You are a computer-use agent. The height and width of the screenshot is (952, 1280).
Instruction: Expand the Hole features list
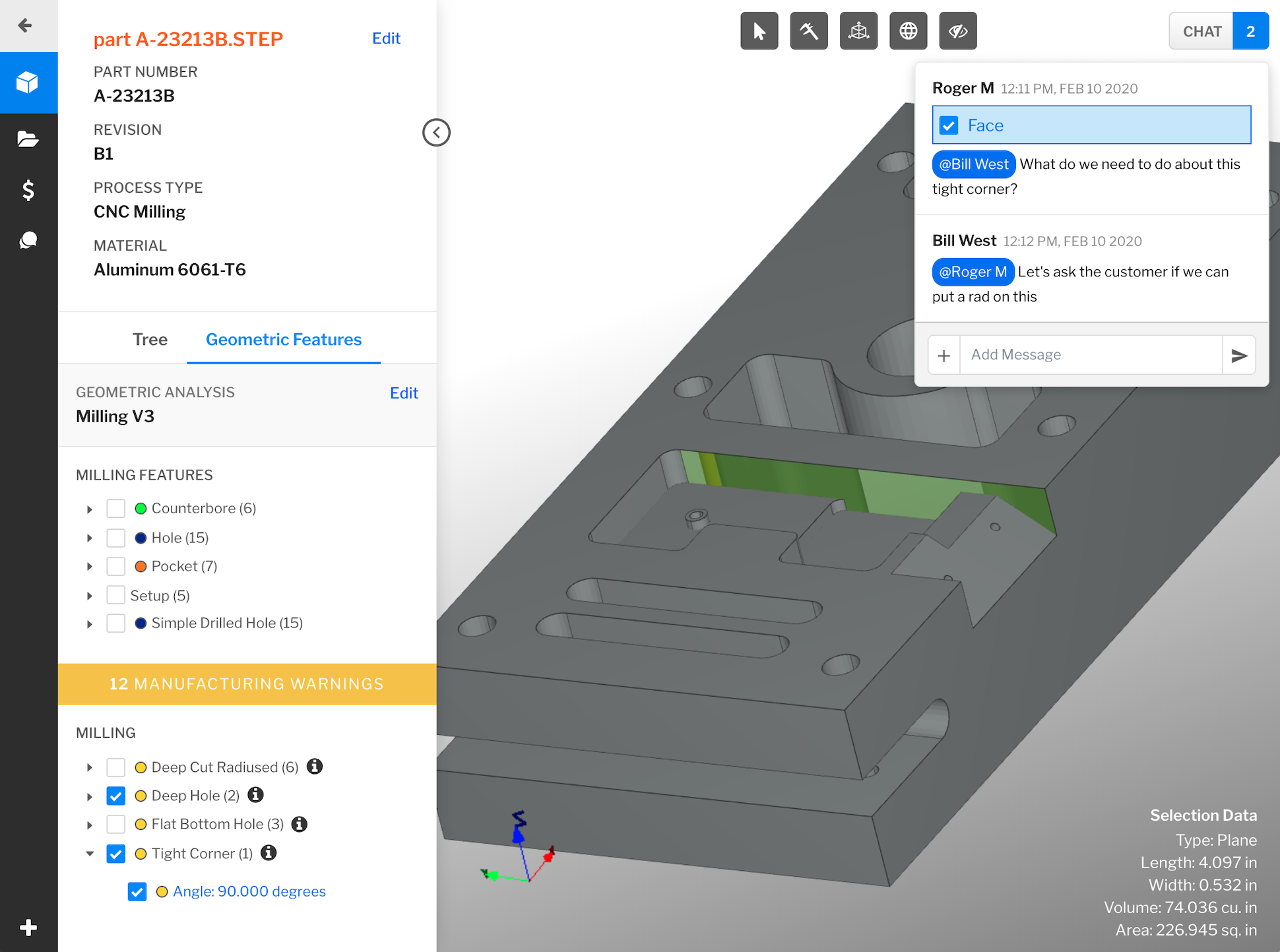[90, 538]
